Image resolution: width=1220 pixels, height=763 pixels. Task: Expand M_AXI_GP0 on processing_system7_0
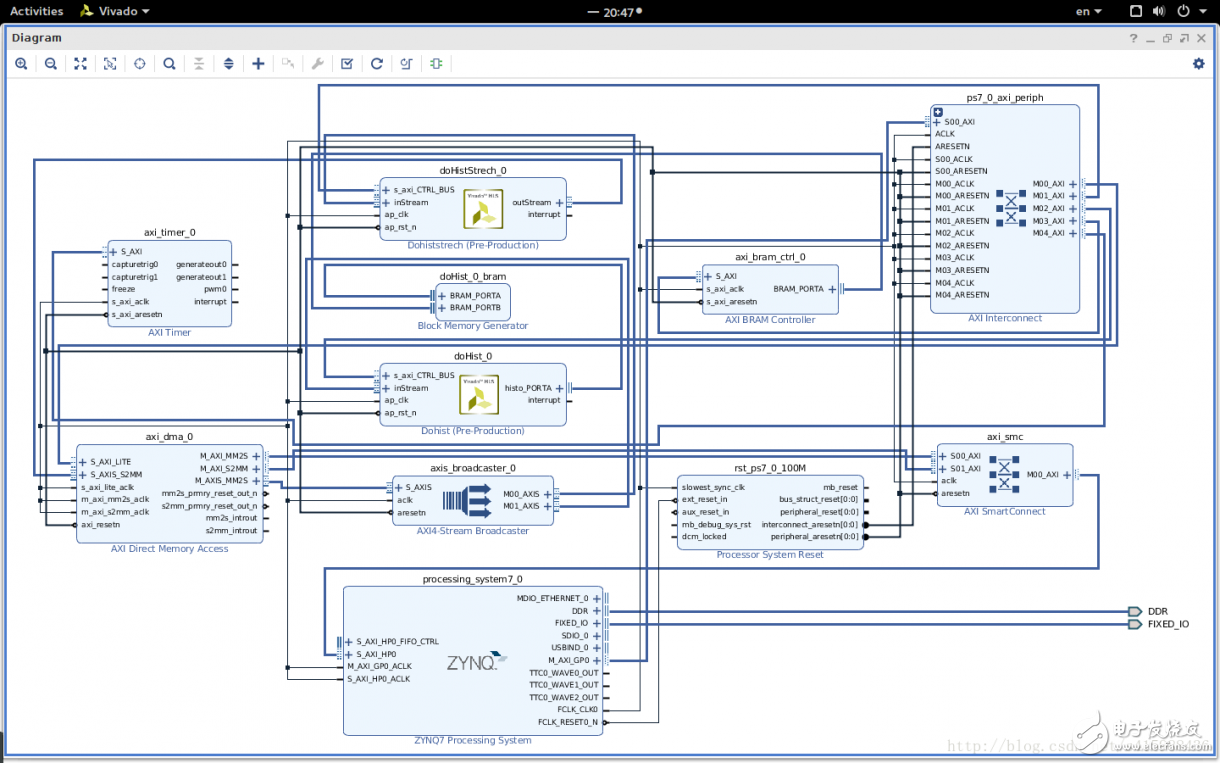[x=597, y=660]
